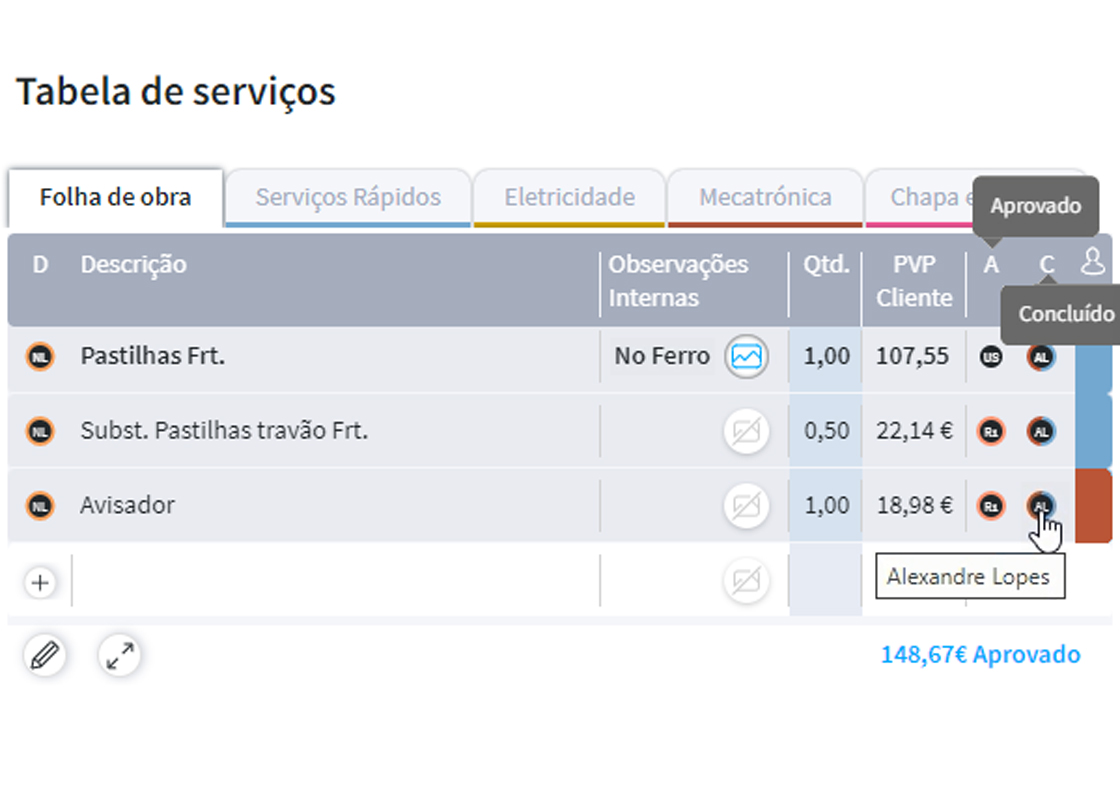Click the 148,67€ Aprovado total link
The height and width of the screenshot is (810, 1120).
[981, 655]
